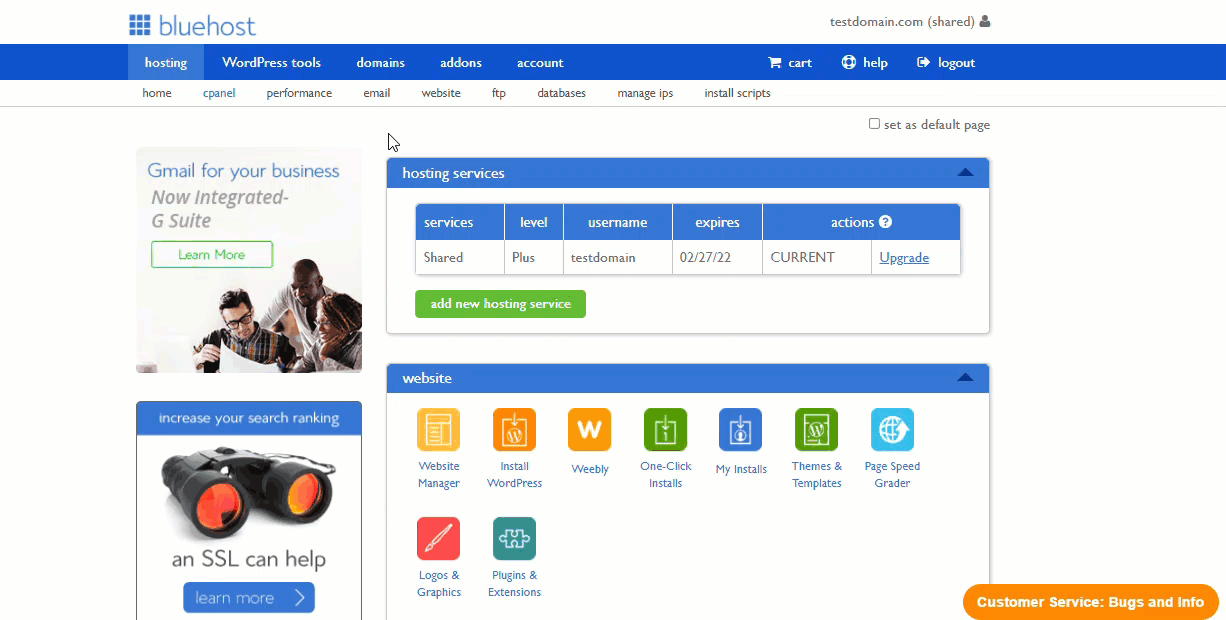The image size is (1226, 620).
Task: Click the Install WordPress icon
Action: 514,430
